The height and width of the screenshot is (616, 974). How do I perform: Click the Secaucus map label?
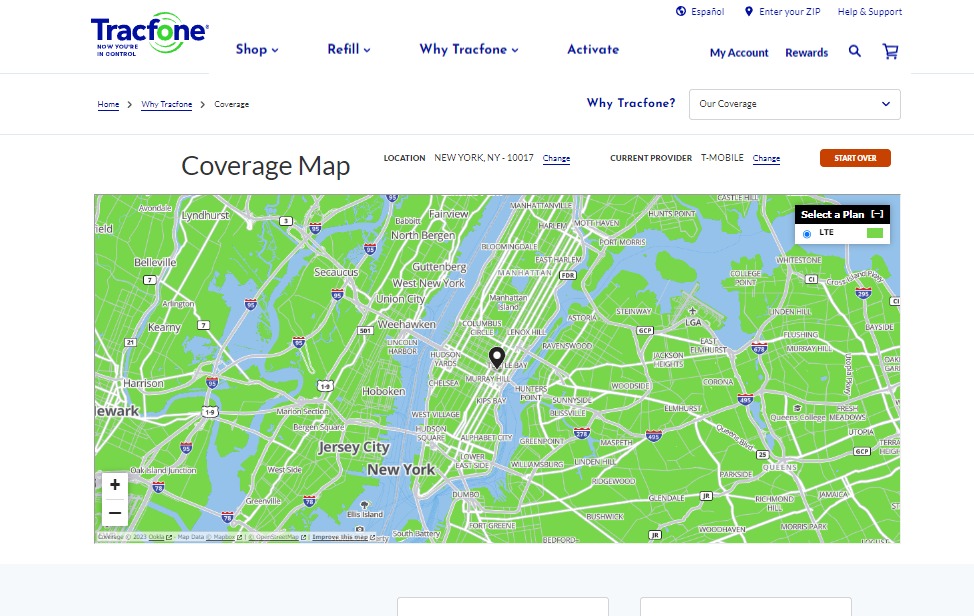(336, 272)
